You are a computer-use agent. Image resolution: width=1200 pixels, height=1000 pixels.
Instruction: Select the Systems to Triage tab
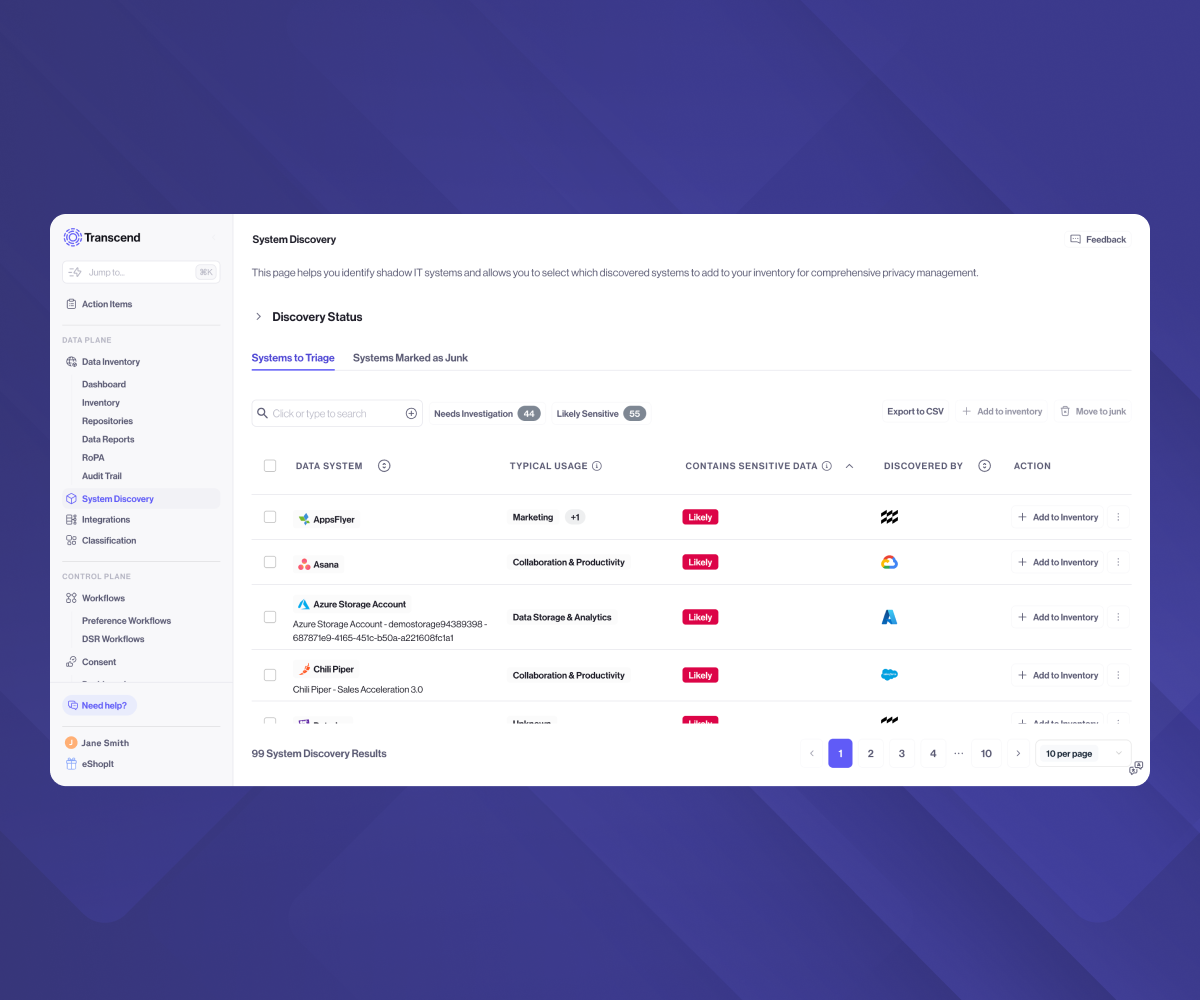click(x=293, y=358)
